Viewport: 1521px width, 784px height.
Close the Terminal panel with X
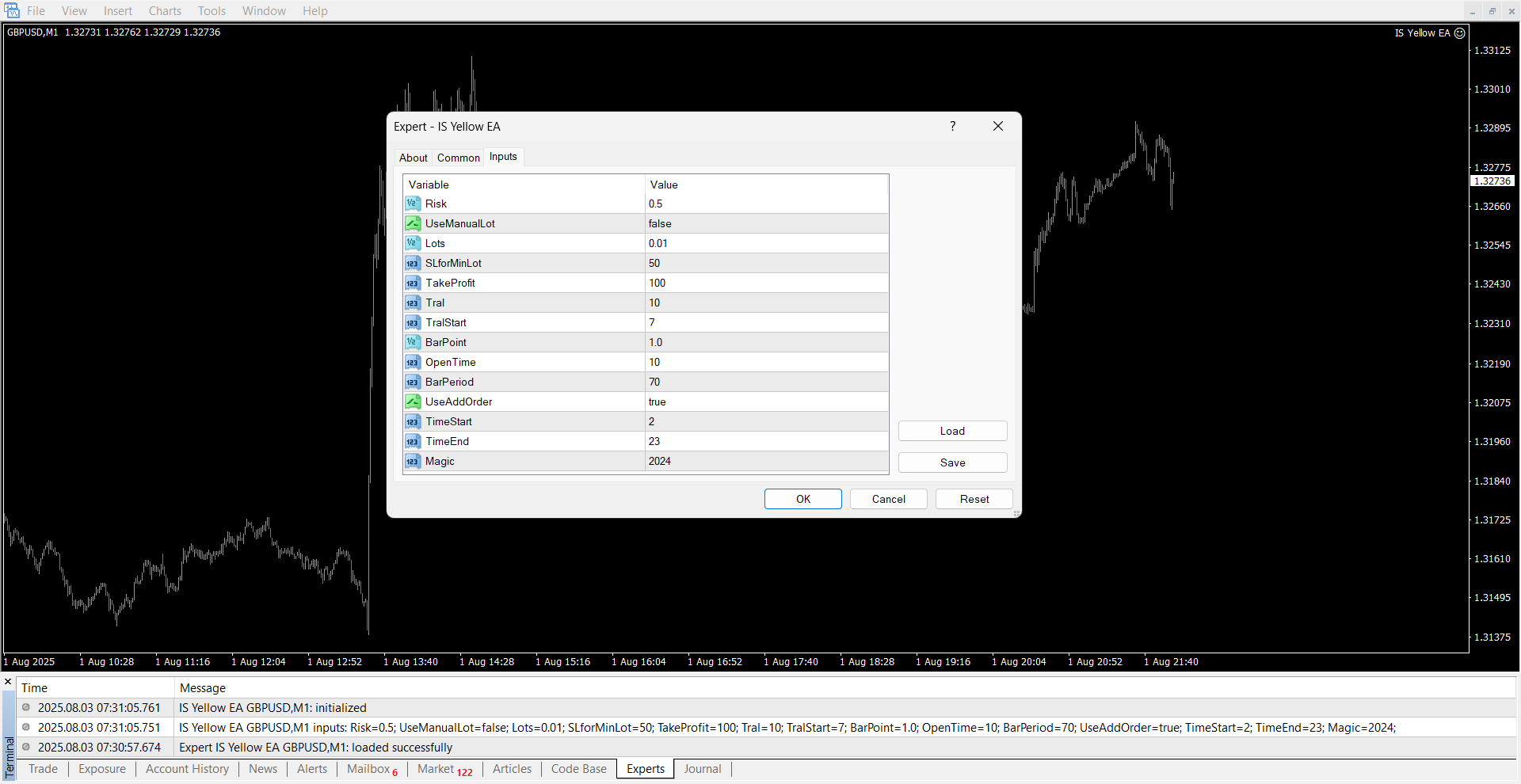tap(8, 682)
